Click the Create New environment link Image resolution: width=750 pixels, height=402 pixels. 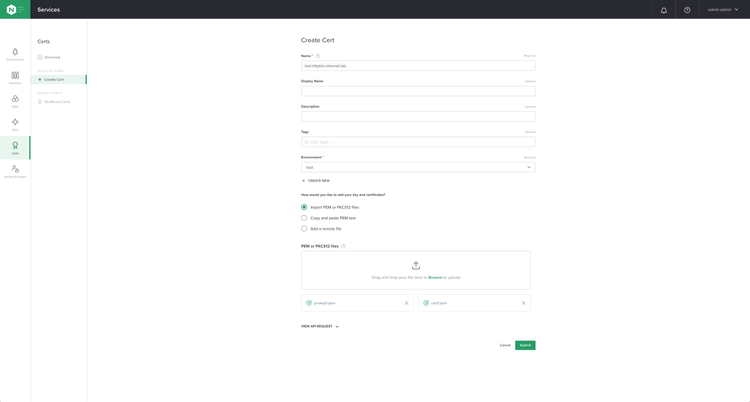(316, 181)
